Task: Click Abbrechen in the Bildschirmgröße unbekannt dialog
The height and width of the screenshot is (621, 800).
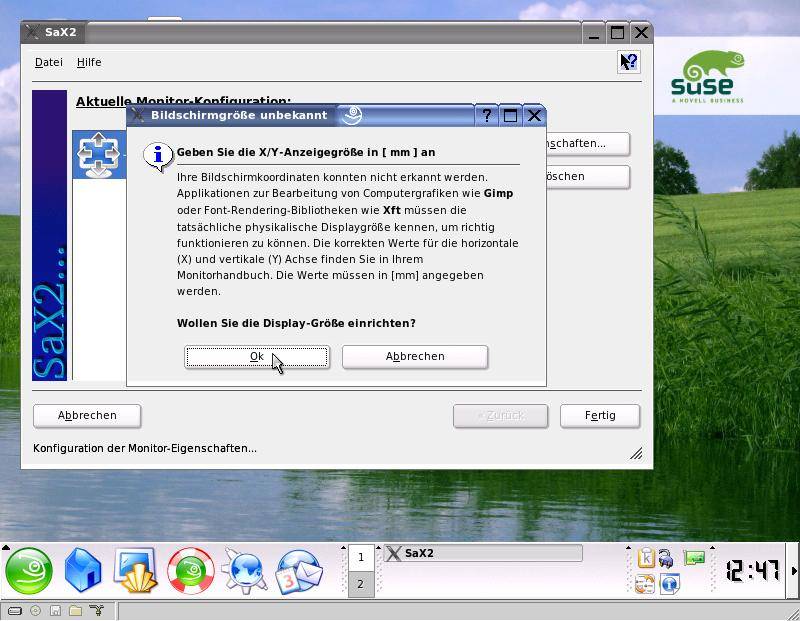Action: 415,356
